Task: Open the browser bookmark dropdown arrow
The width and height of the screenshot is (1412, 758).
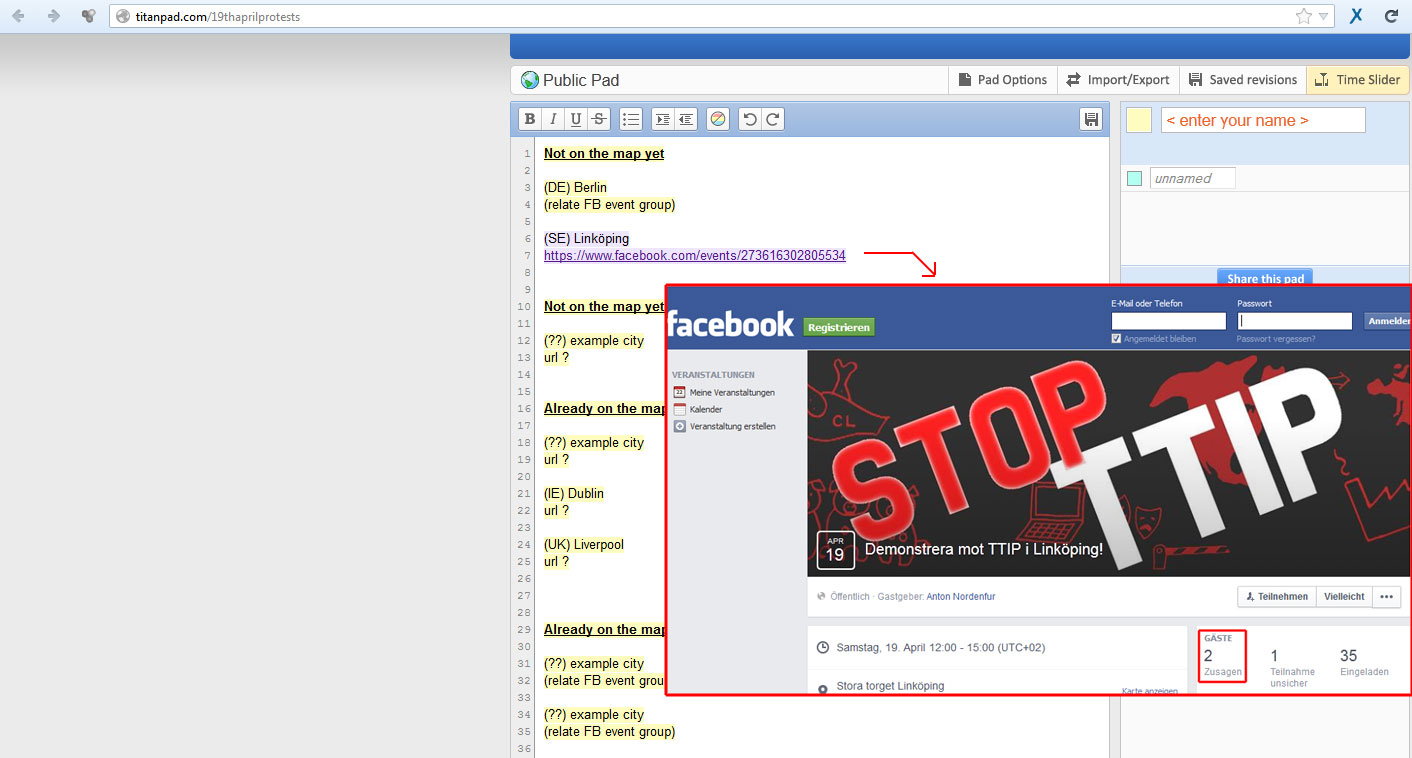Action: click(1323, 16)
